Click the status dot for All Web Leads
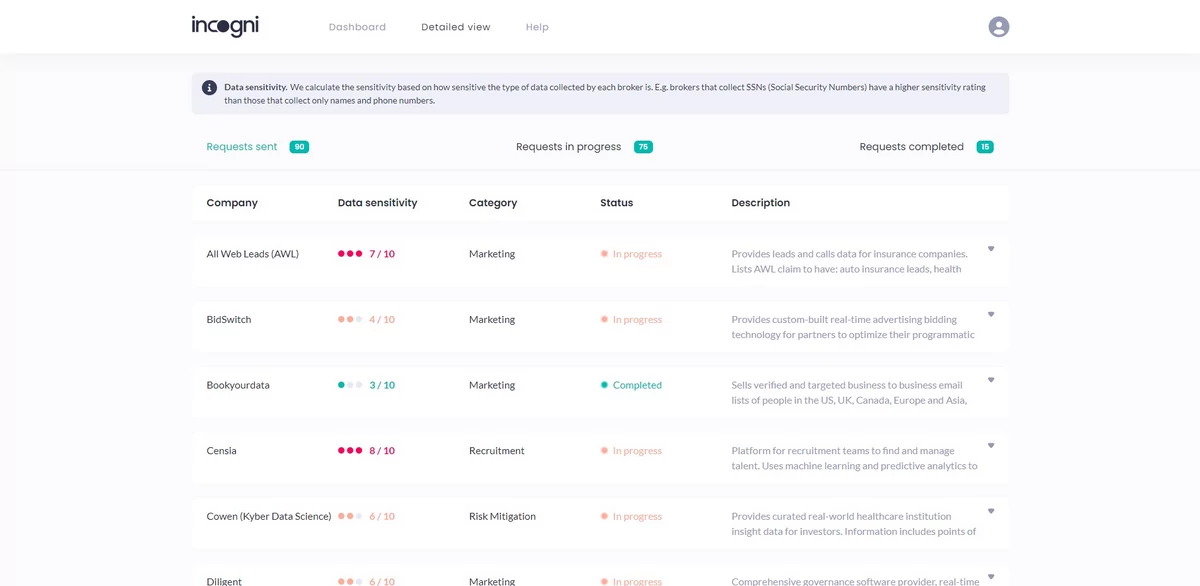Image resolution: width=1200 pixels, height=586 pixels. click(x=604, y=254)
